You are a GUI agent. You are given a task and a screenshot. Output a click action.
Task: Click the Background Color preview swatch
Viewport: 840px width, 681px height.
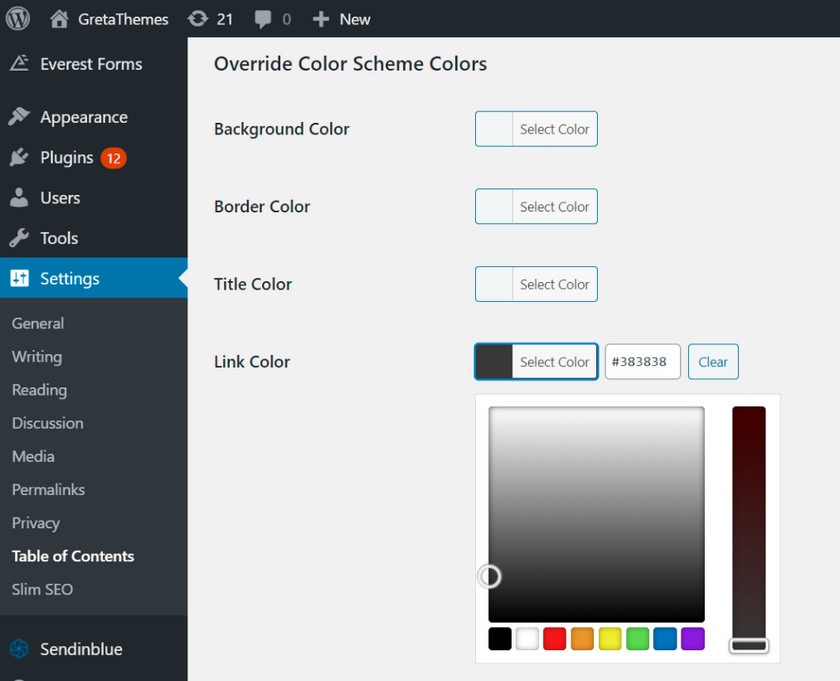[x=494, y=129]
